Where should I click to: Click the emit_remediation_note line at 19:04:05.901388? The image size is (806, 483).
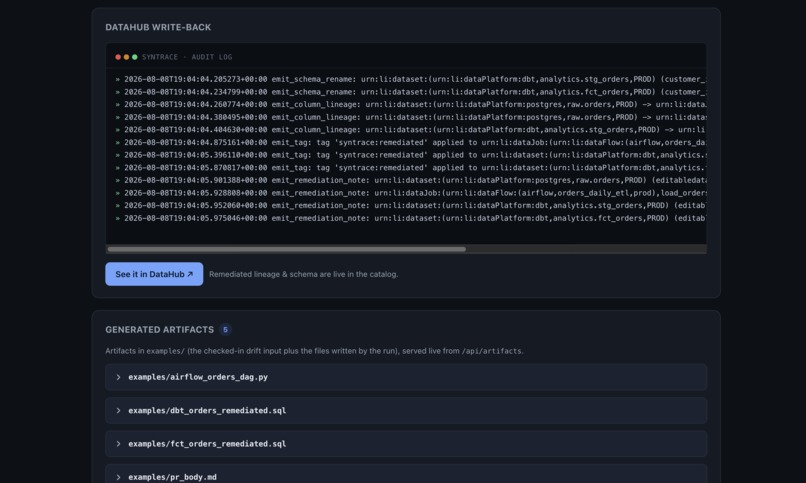411,180
